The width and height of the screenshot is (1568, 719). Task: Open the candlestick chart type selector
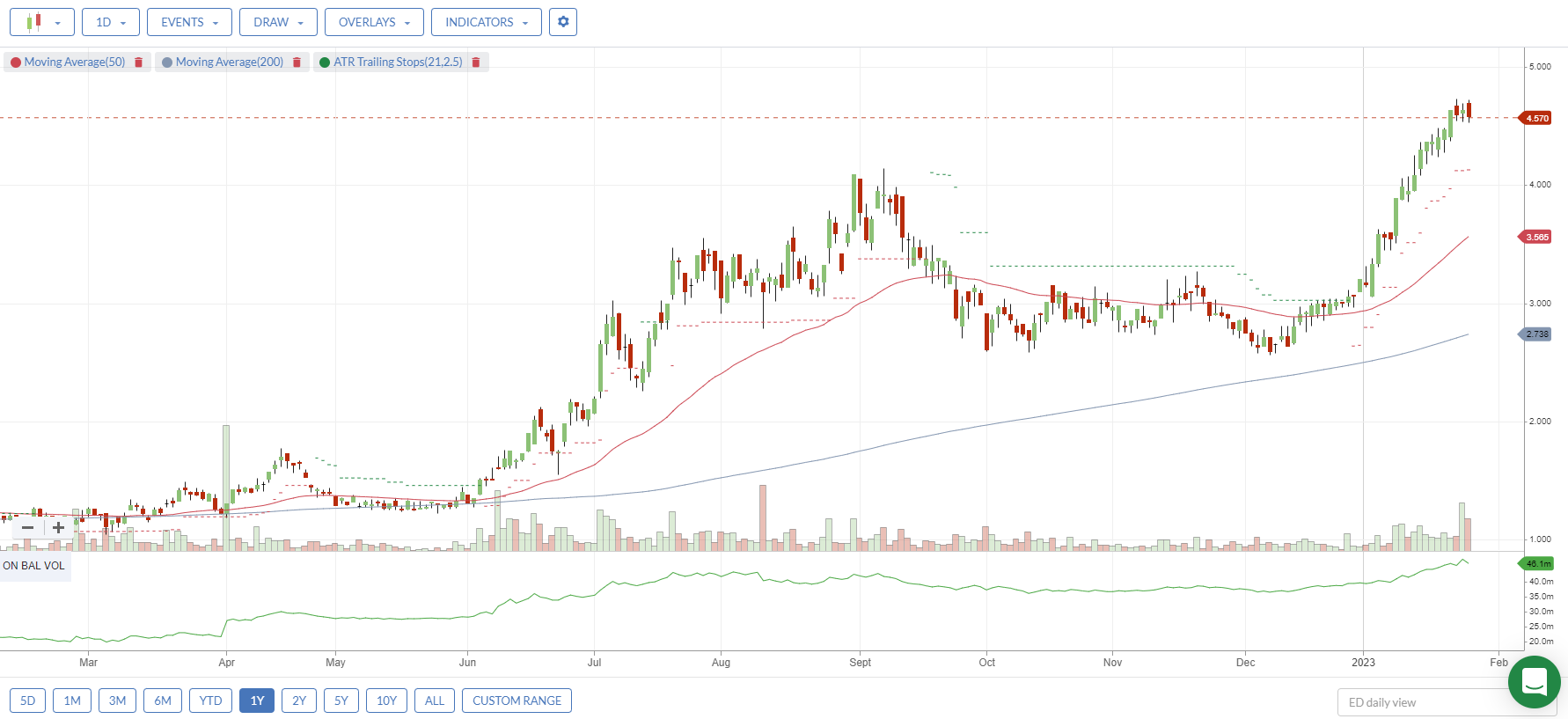click(x=42, y=22)
